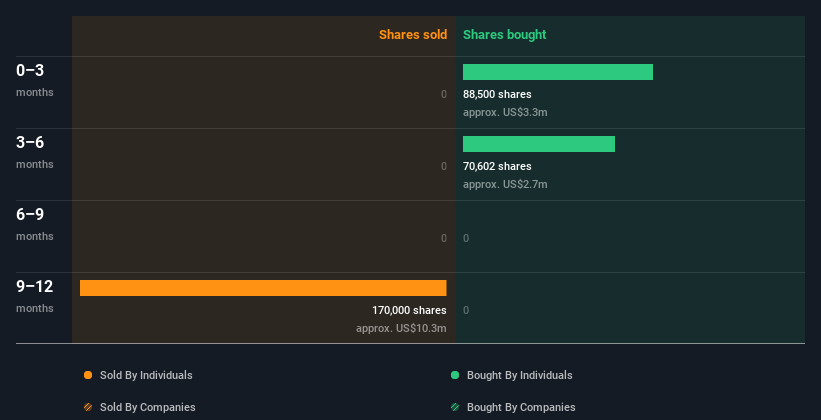Click the approx. US$10.3m amount

(x=401, y=328)
